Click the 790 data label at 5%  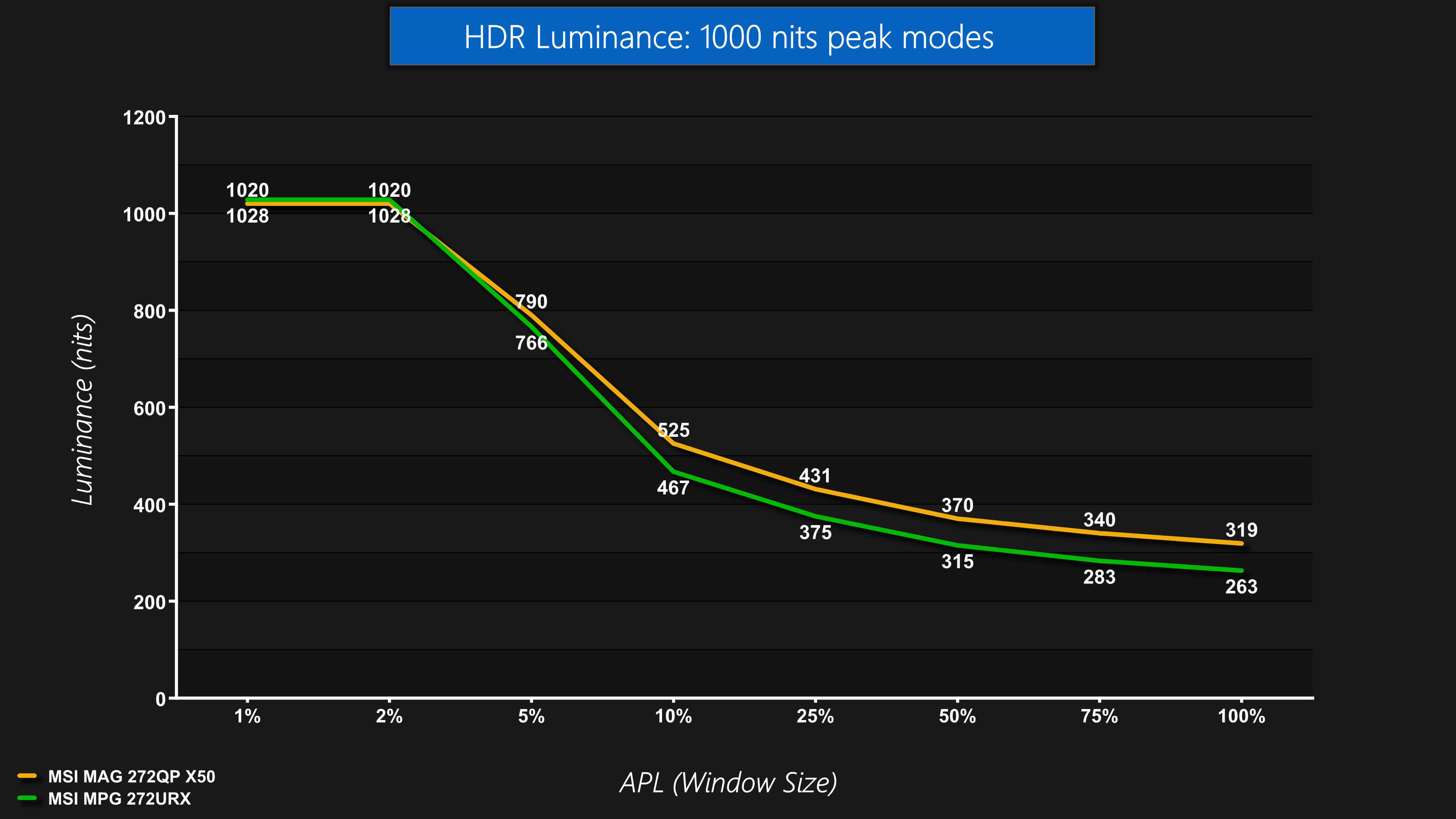[531, 301]
